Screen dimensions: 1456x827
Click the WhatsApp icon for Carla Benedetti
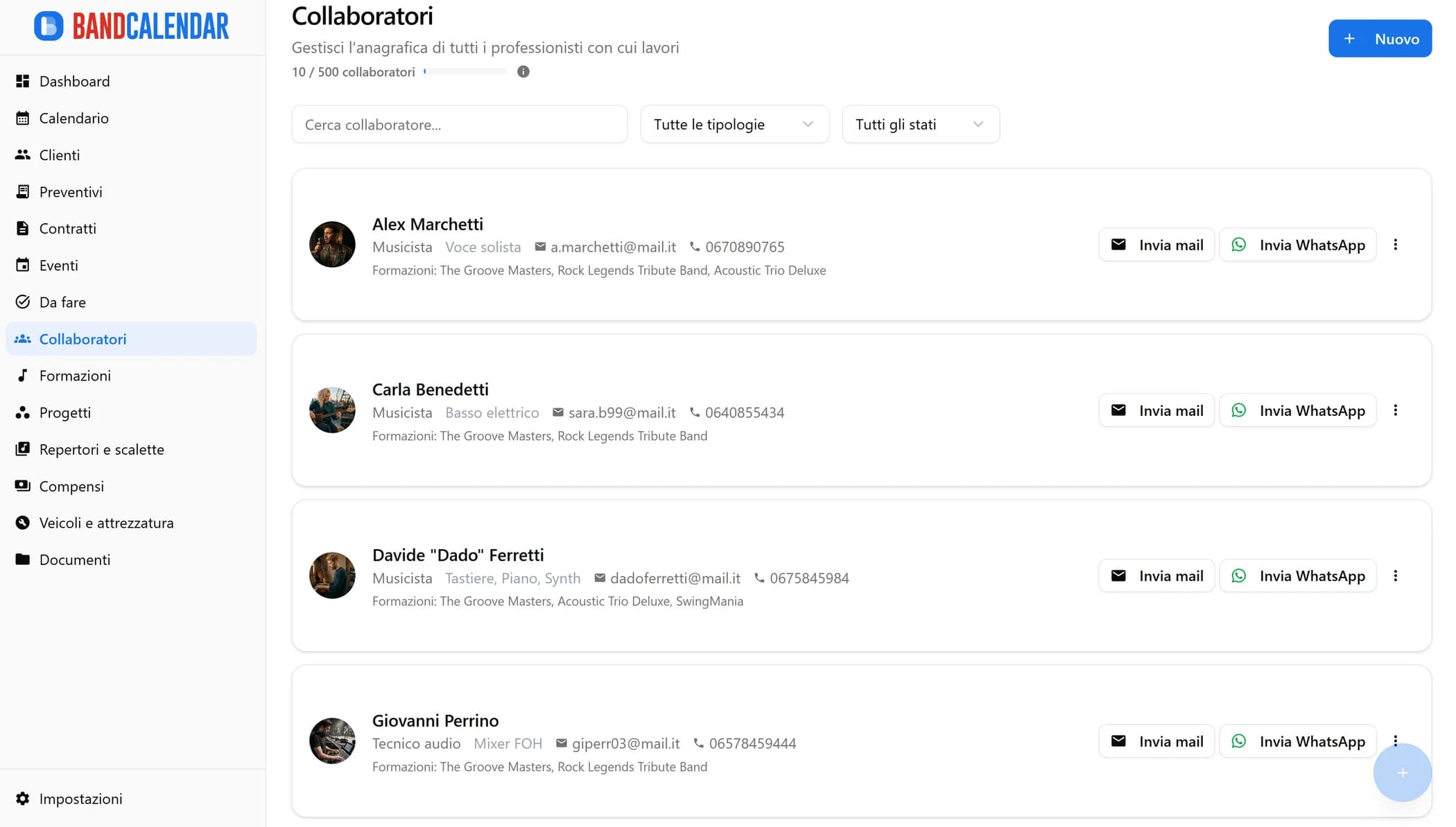pos(1238,410)
